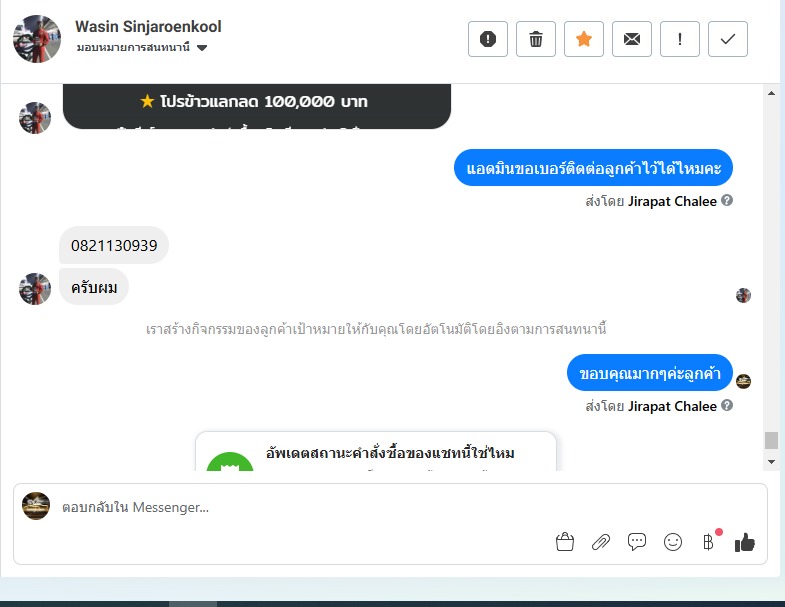Open saved replies speech bubble icon
Image resolution: width=785 pixels, height=607 pixels.
637,542
